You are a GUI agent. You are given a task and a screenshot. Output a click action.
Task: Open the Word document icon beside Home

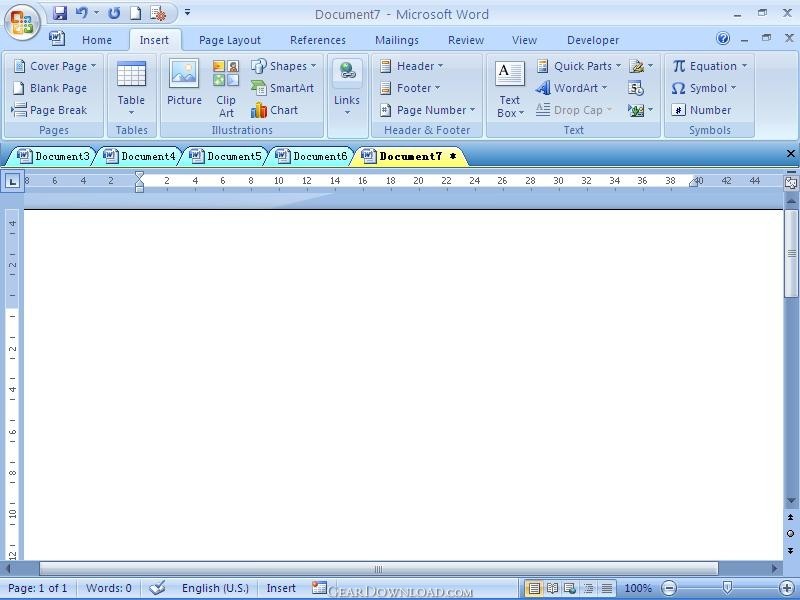57,38
